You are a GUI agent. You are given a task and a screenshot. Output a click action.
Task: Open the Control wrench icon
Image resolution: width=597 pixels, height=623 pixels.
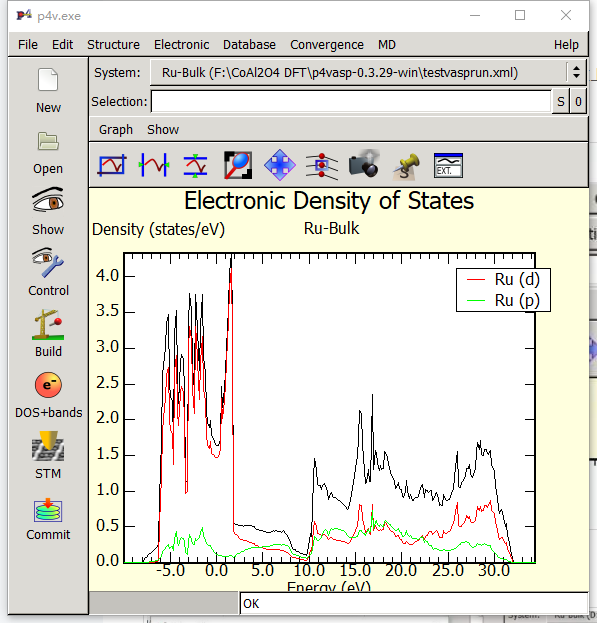click(48, 262)
